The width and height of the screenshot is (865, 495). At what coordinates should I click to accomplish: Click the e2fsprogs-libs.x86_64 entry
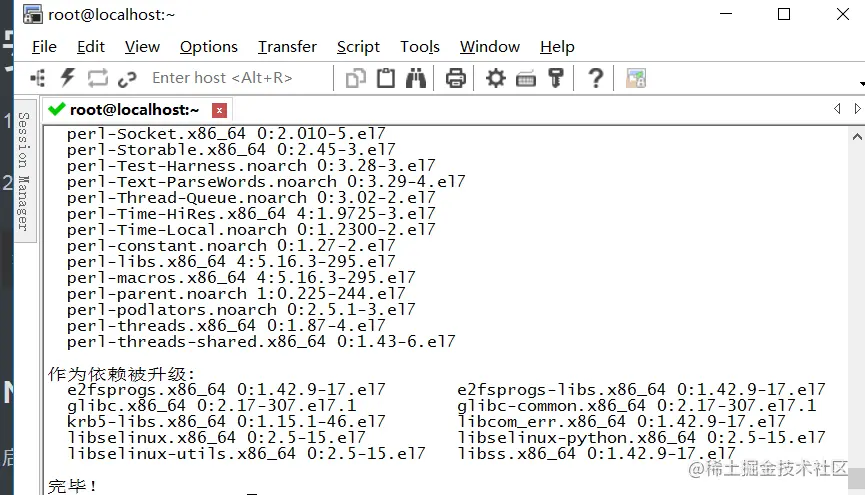[x=641, y=390]
